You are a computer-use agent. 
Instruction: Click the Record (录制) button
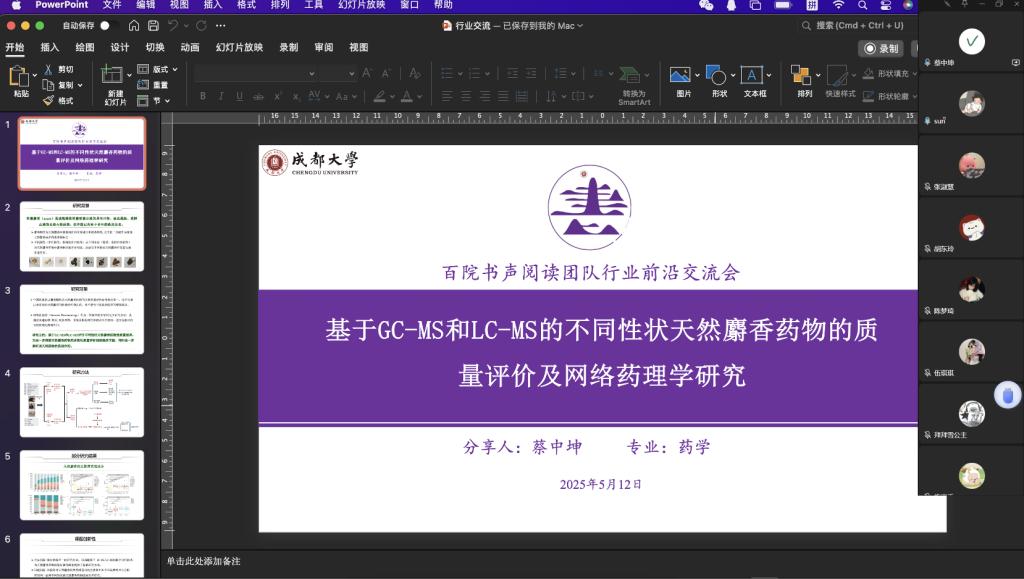[881, 48]
